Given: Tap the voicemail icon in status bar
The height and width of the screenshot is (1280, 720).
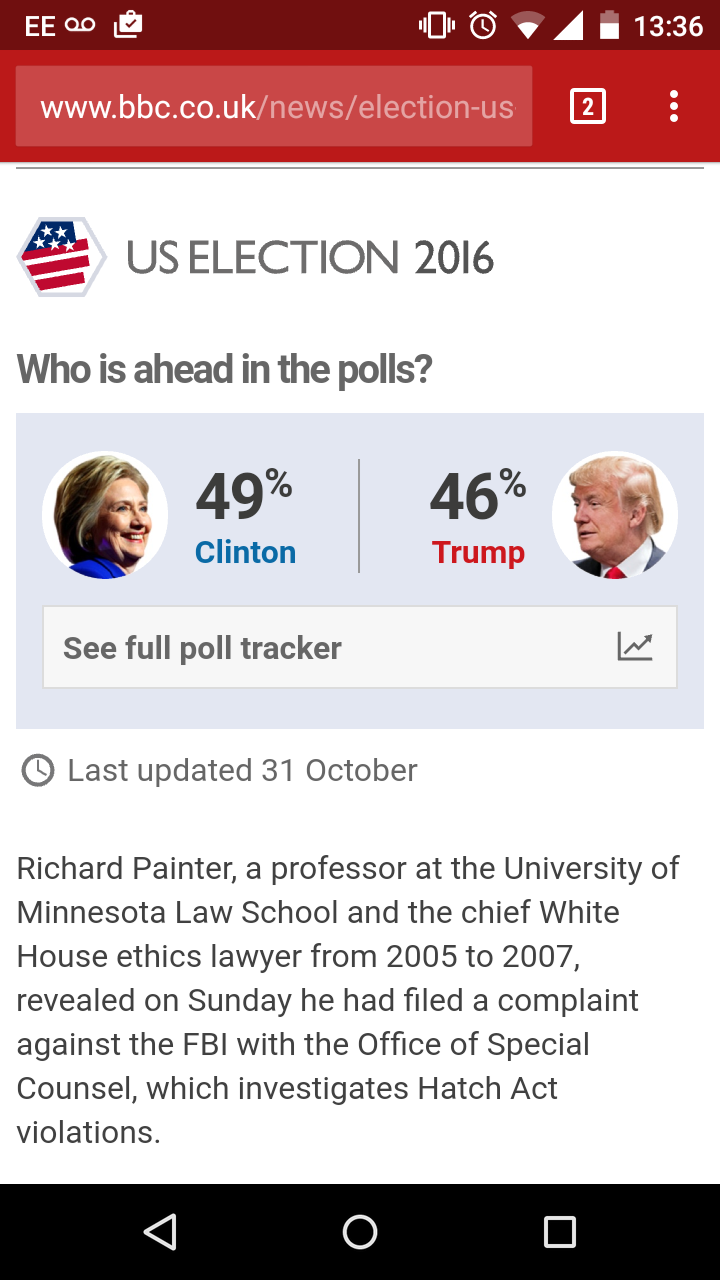Looking at the screenshot, I should click(x=81, y=25).
